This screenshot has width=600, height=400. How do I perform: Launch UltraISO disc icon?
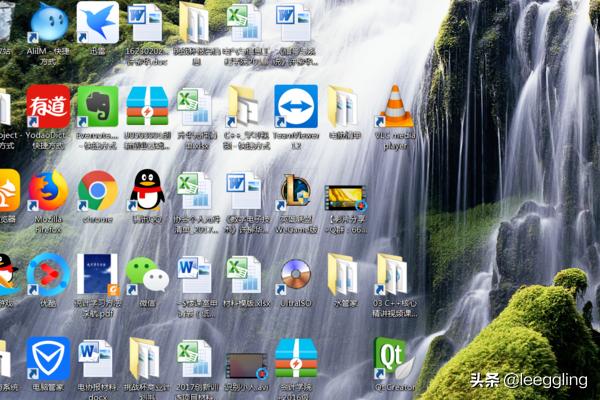click(x=295, y=275)
